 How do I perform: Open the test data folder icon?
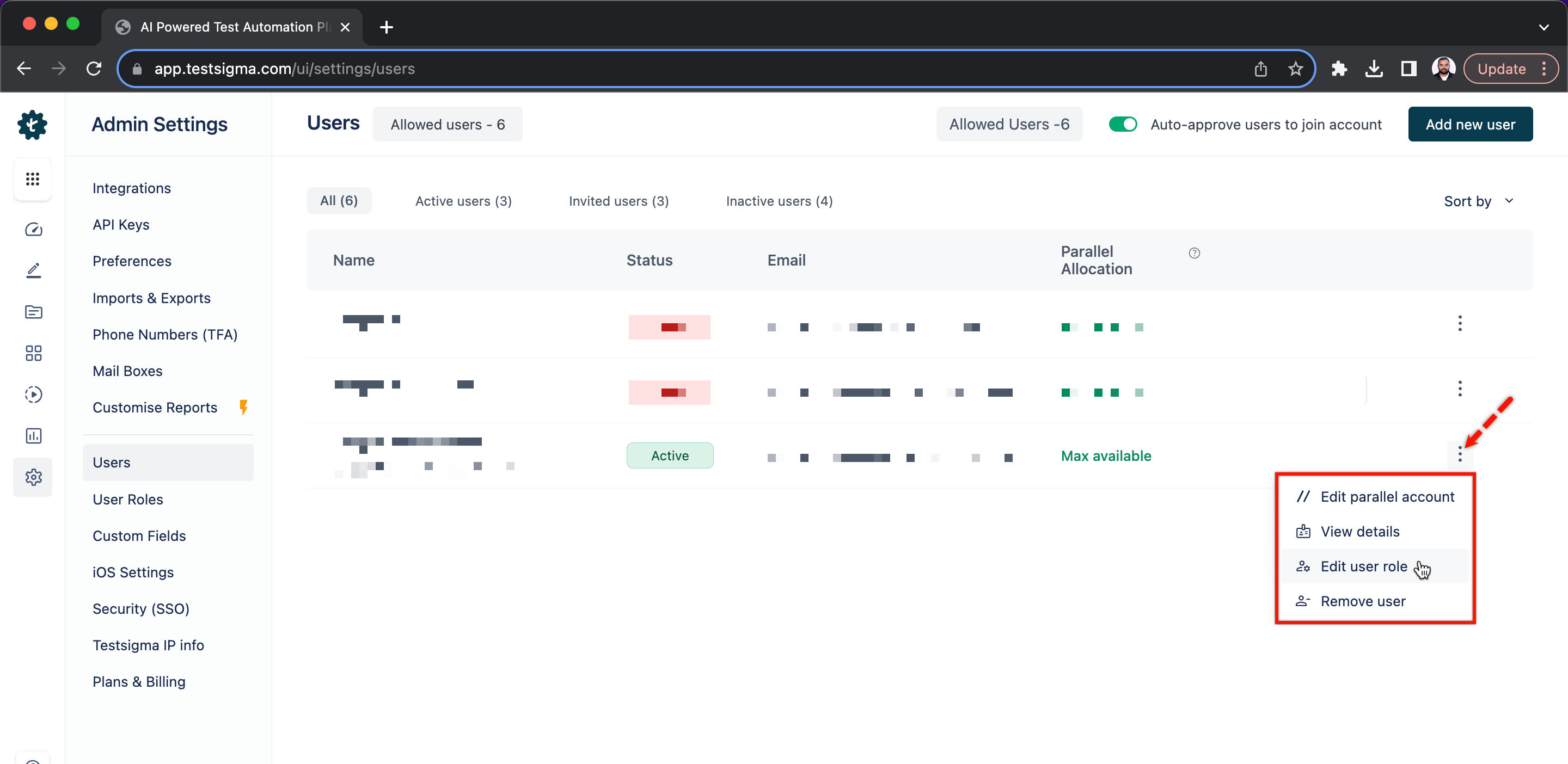33,312
